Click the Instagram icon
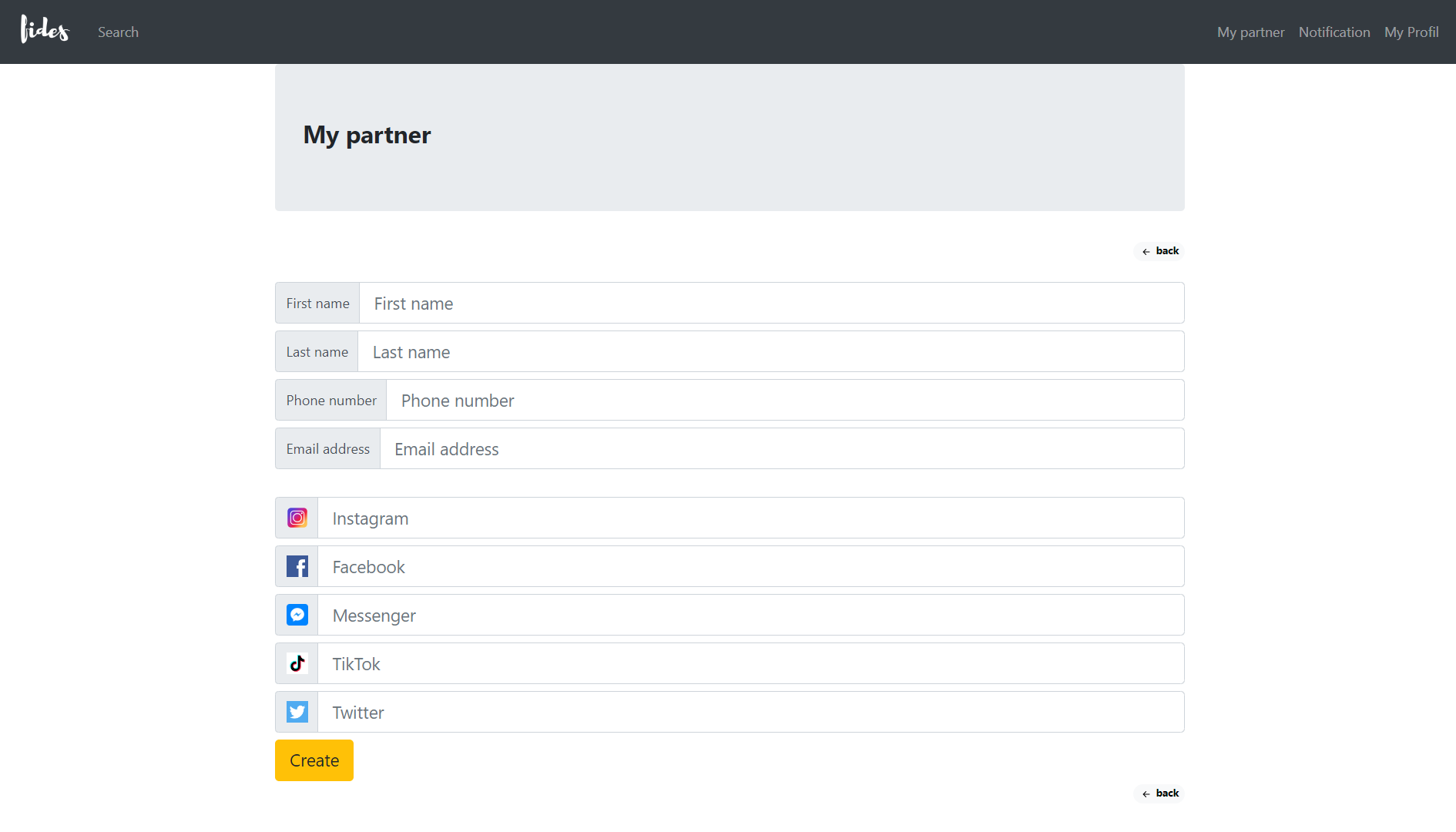The image size is (1456, 832). (297, 518)
